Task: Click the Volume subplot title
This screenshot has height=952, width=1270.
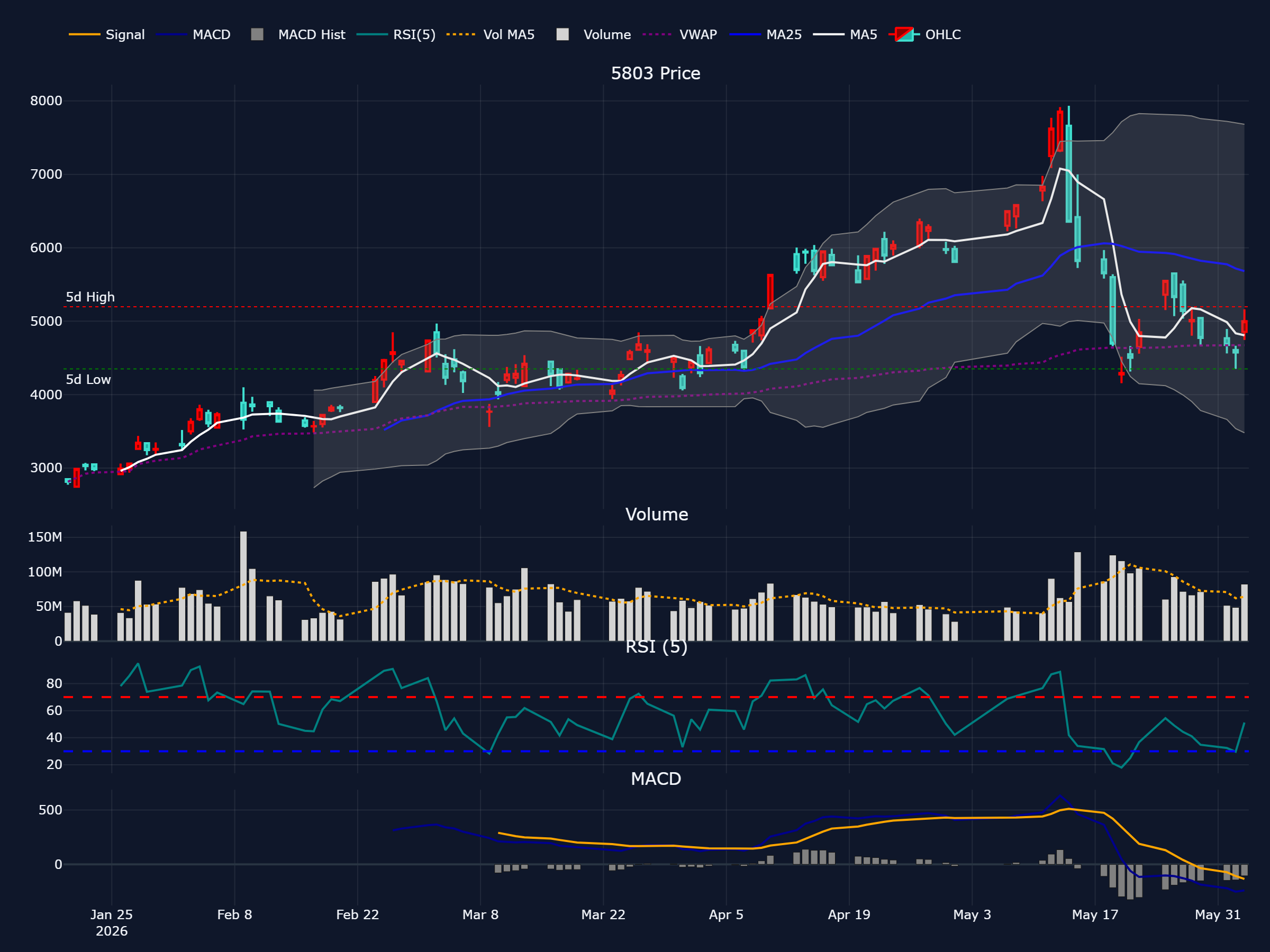Action: (x=656, y=514)
